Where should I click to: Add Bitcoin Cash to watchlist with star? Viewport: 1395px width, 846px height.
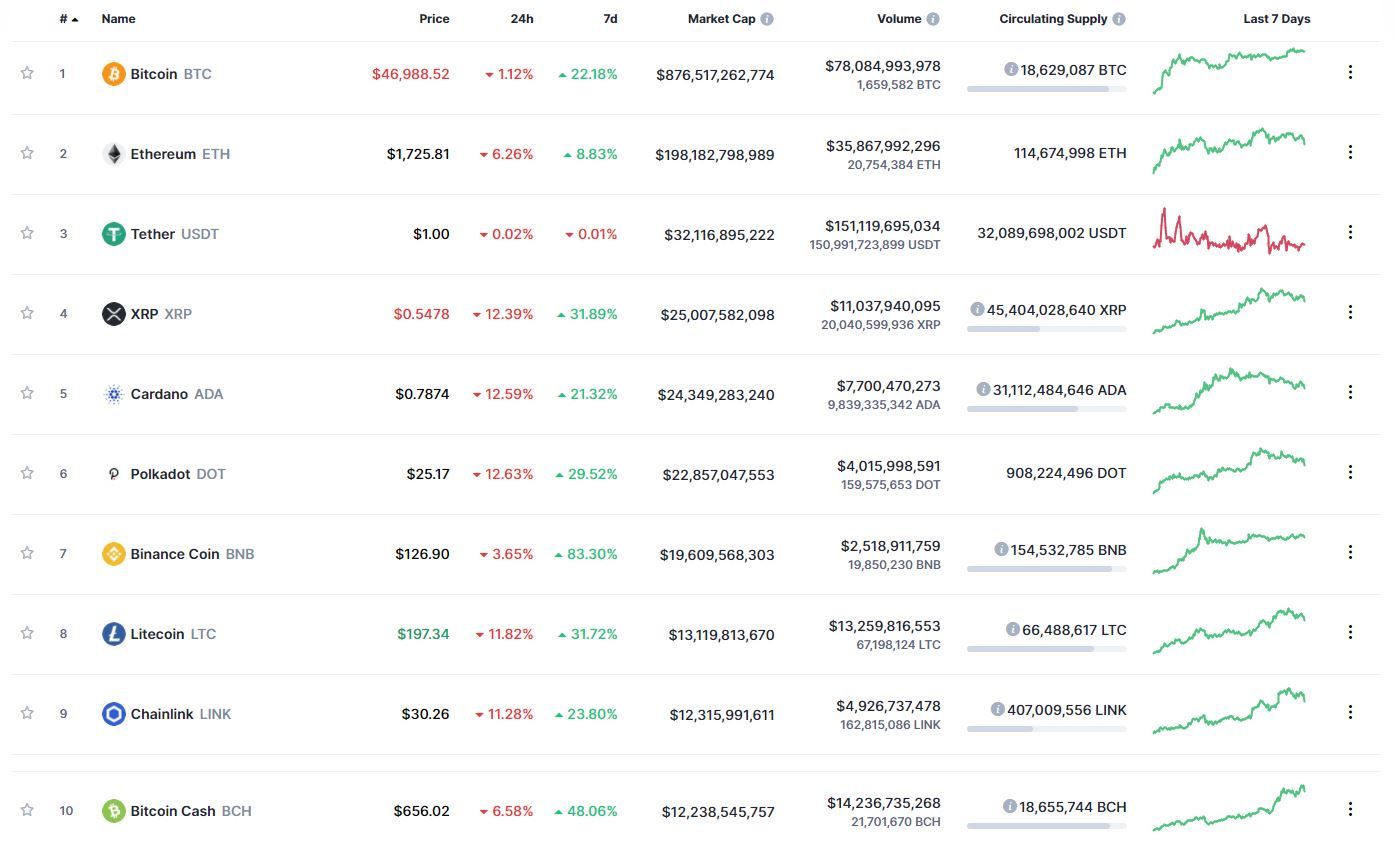(27, 810)
